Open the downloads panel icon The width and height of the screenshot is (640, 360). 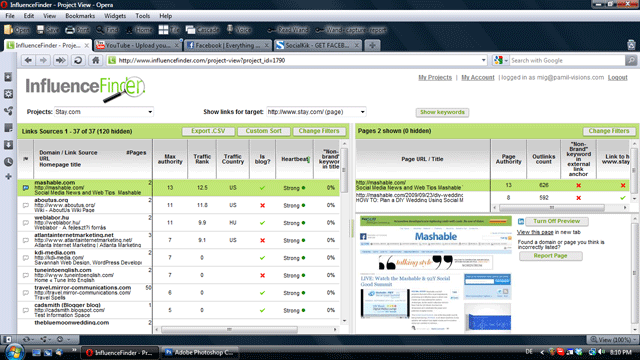(x=8, y=145)
